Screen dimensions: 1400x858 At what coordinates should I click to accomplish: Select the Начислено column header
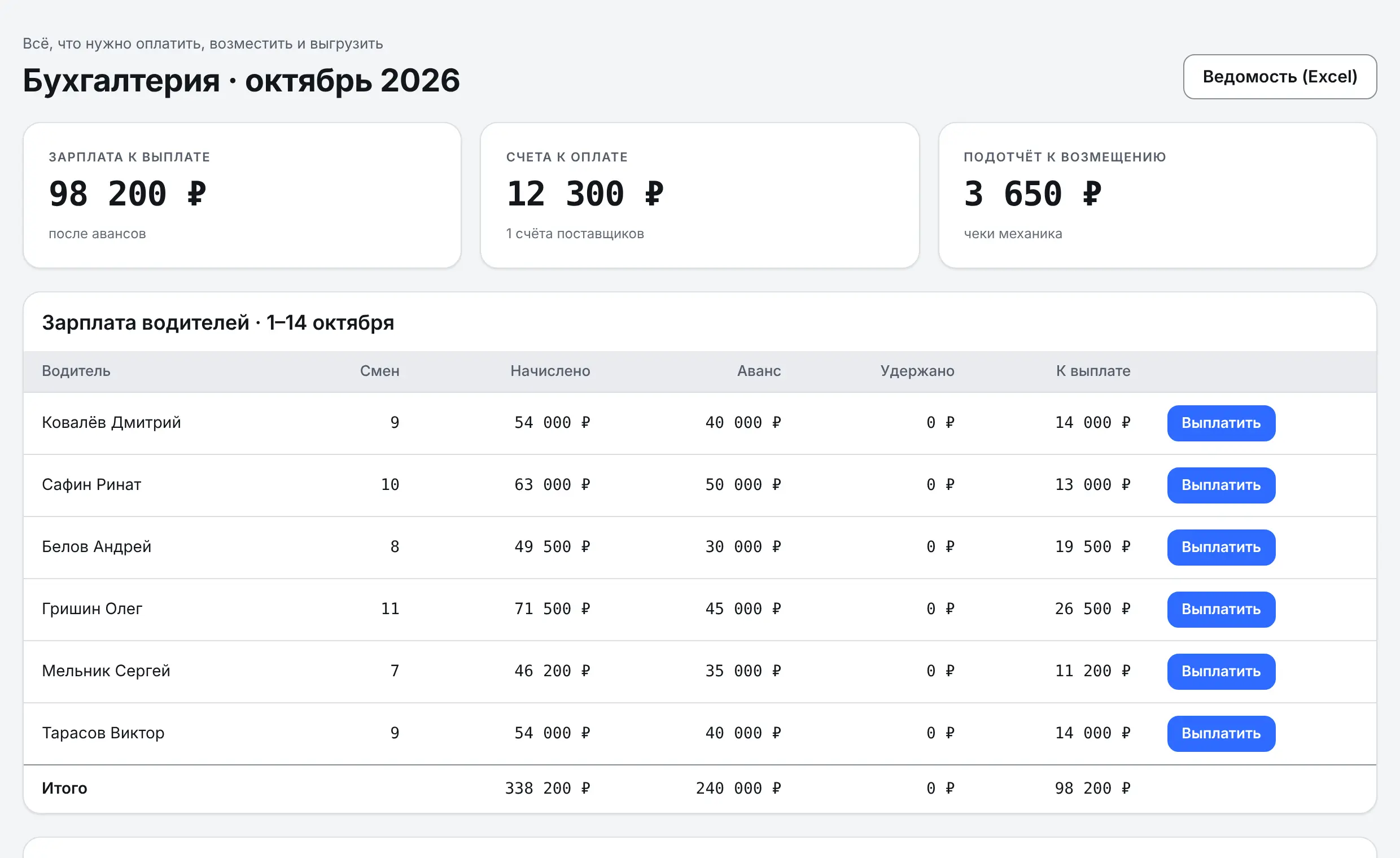click(550, 371)
